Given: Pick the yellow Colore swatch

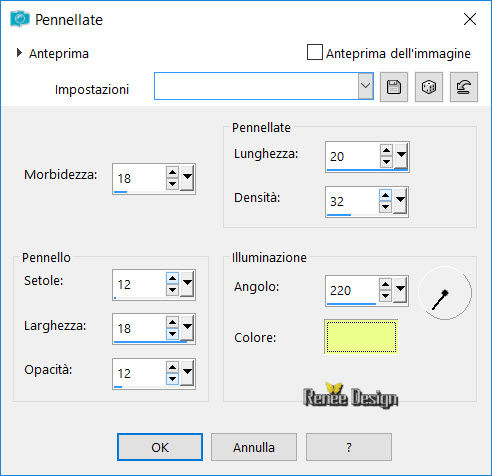Looking at the screenshot, I should [x=361, y=337].
